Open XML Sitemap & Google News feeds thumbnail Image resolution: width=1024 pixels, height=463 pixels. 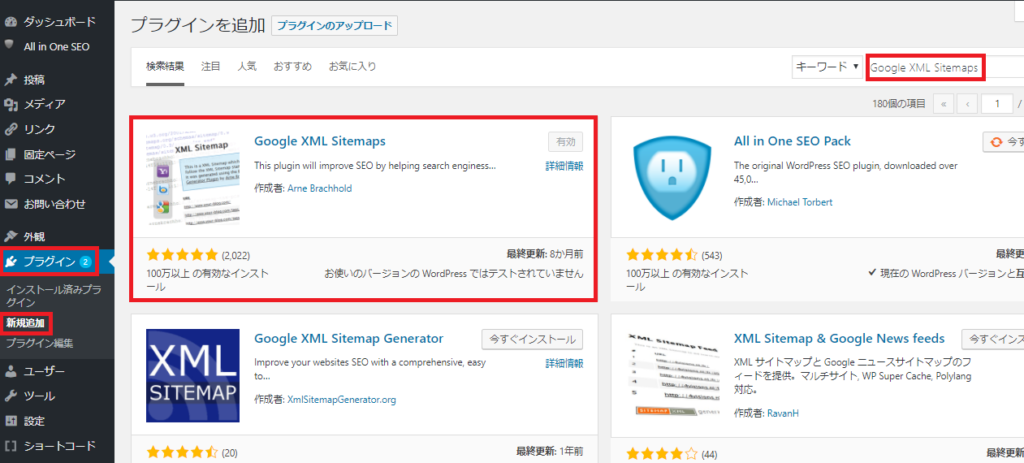pos(672,376)
